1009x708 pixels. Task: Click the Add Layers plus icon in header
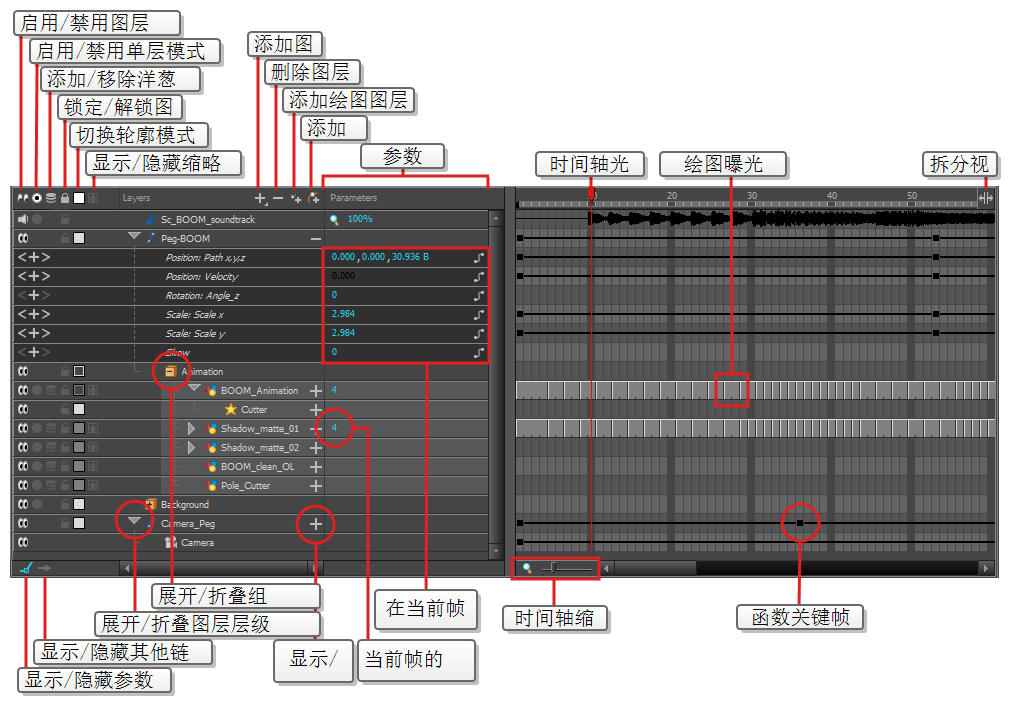(260, 199)
